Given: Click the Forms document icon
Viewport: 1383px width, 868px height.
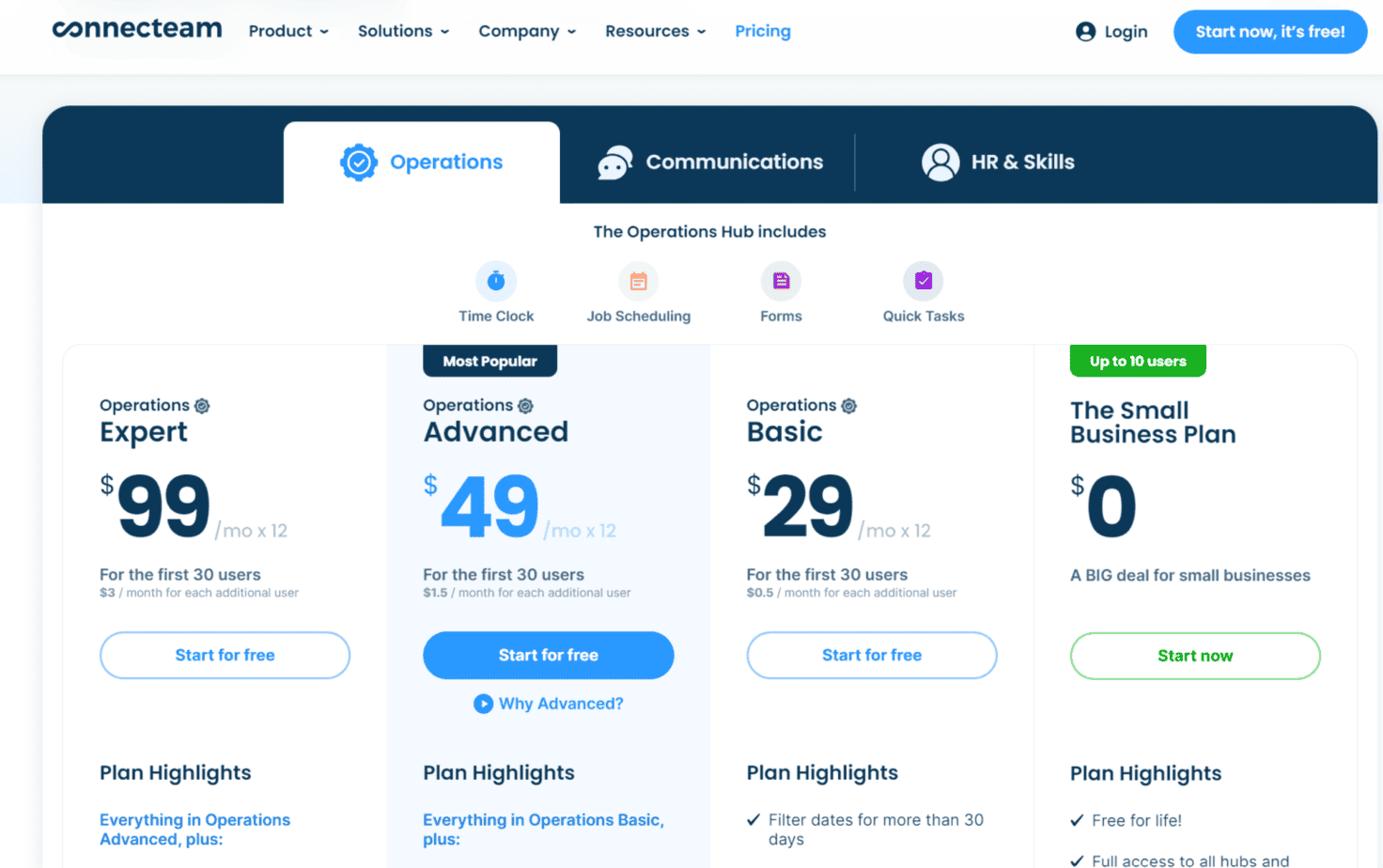Looking at the screenshot, I should point(781,281).
